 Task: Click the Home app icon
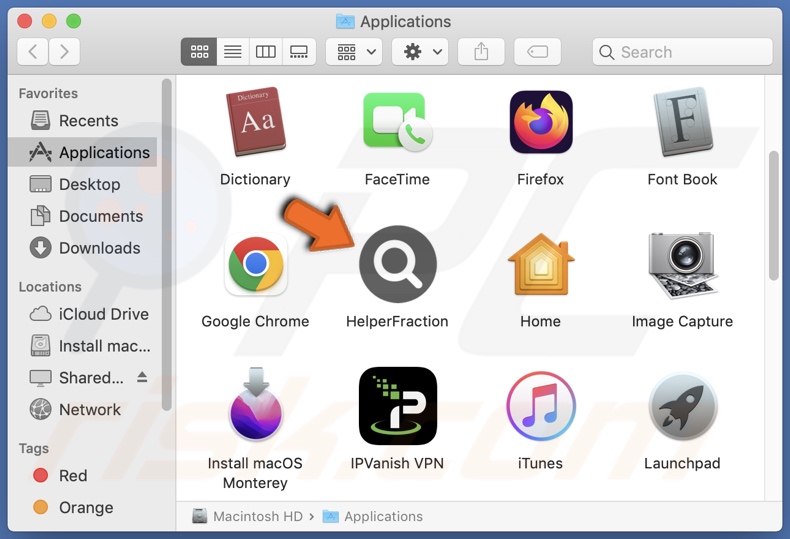click(x=541, y=264)
